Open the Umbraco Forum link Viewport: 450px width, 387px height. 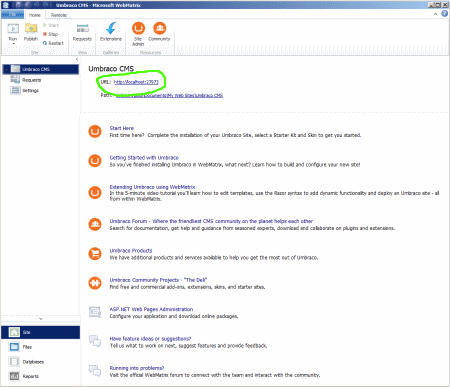(x=211, y=221)
